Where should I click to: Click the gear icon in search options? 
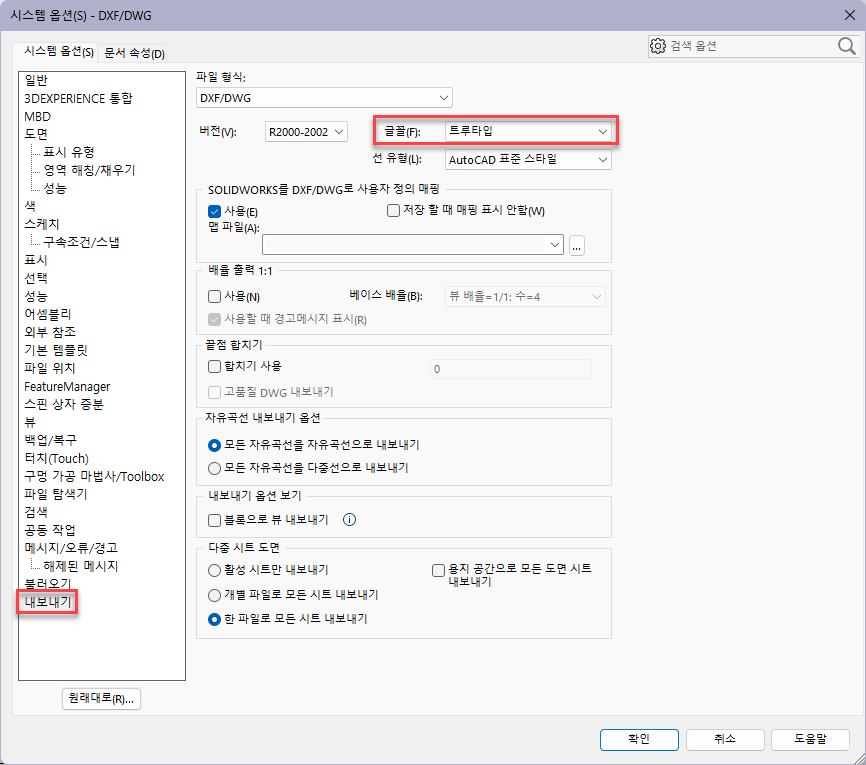click(x=657, y=46)
